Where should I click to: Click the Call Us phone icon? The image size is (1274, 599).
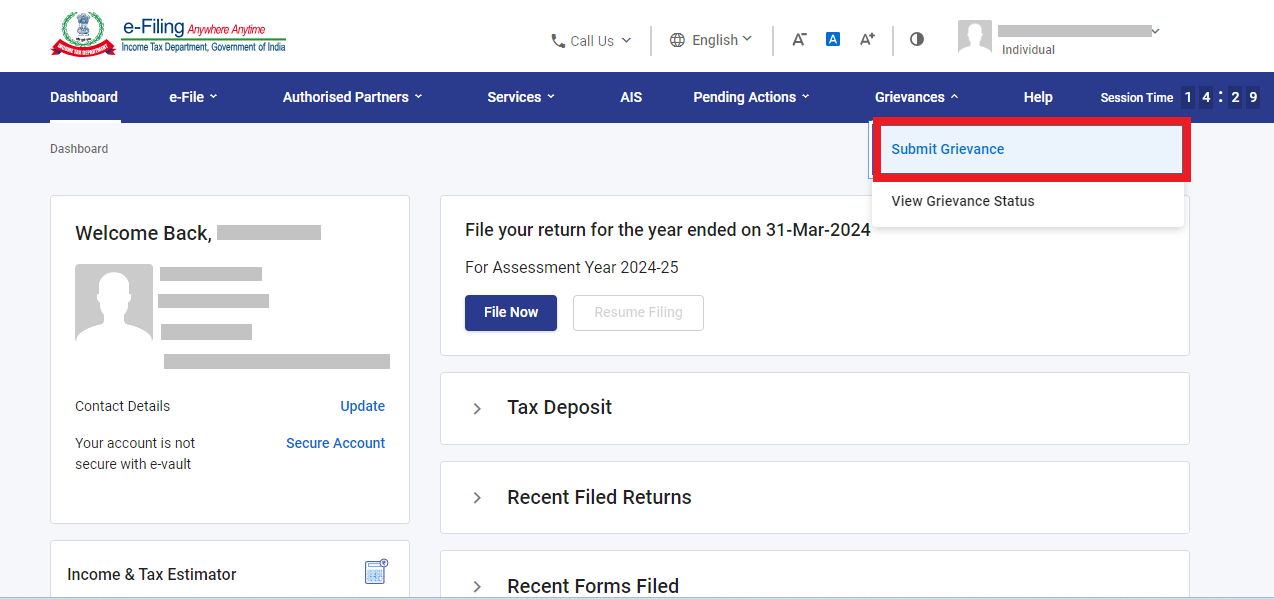(x=557, y=40)
